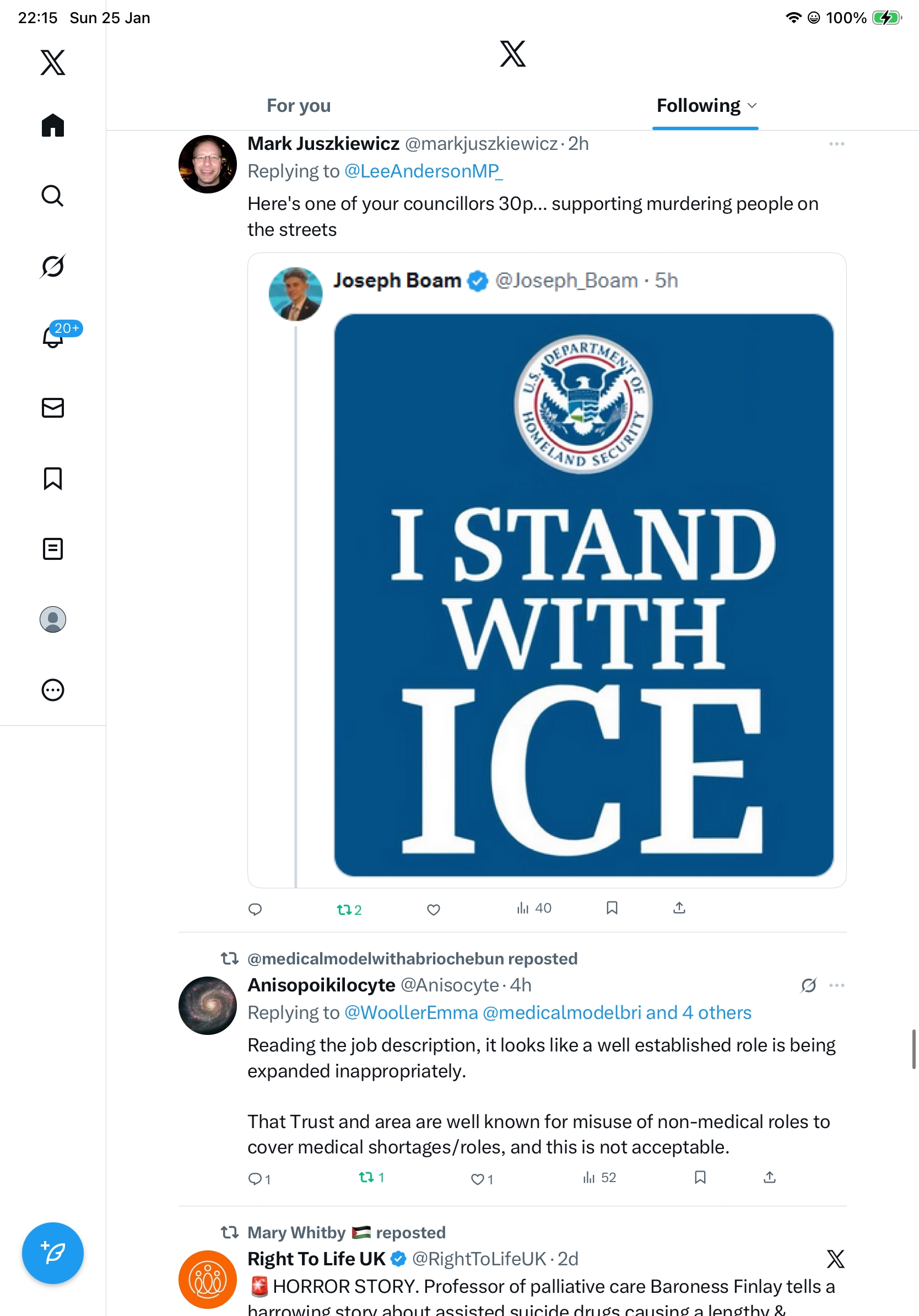The width and height of the screenshot is (919, 1316).
Task: Open Bookmarks in the left sidebar
Action: 53,478
